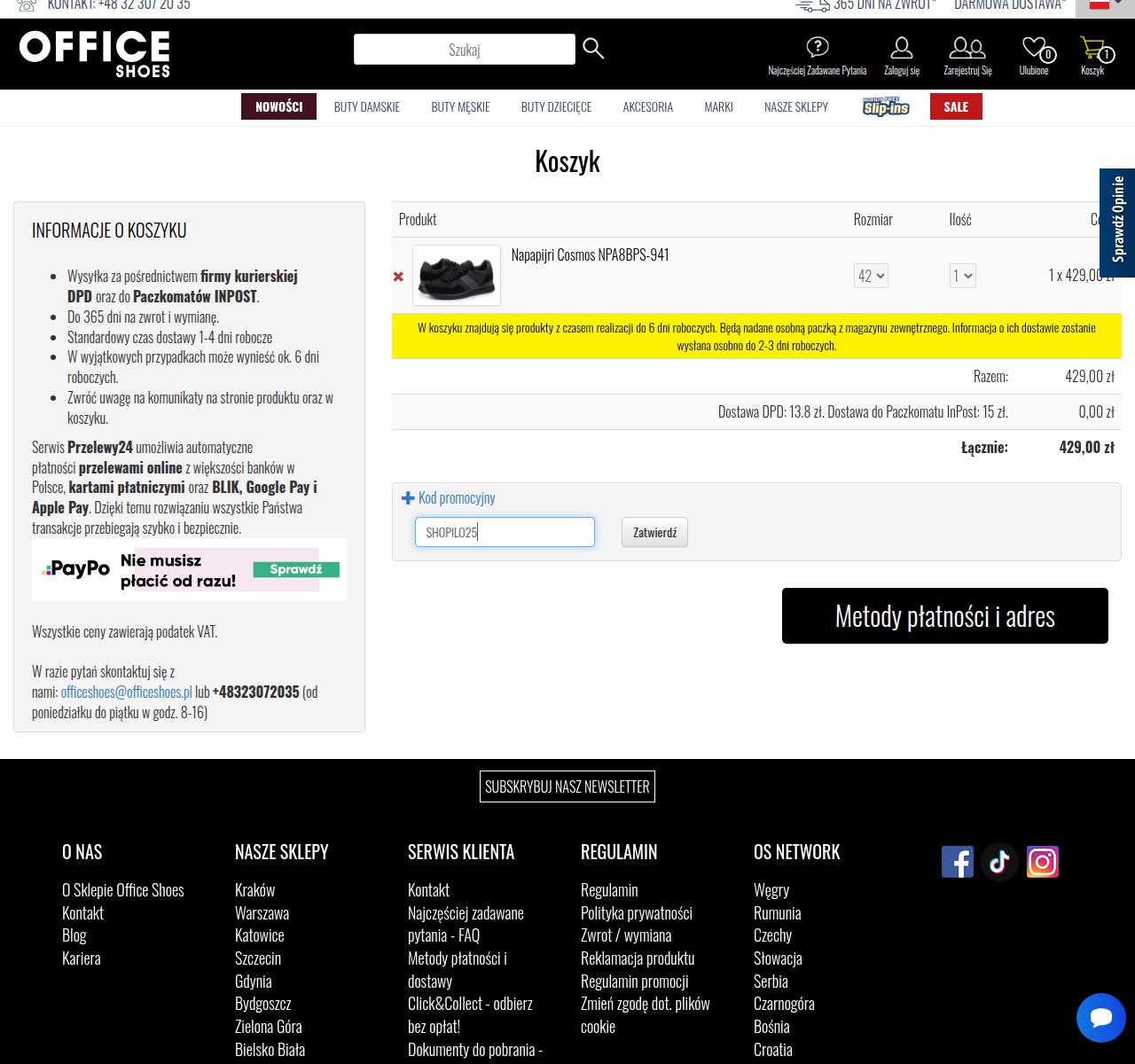
Task: Click the Zatwierdź promo code button
Action: click(x=654, y=532)
